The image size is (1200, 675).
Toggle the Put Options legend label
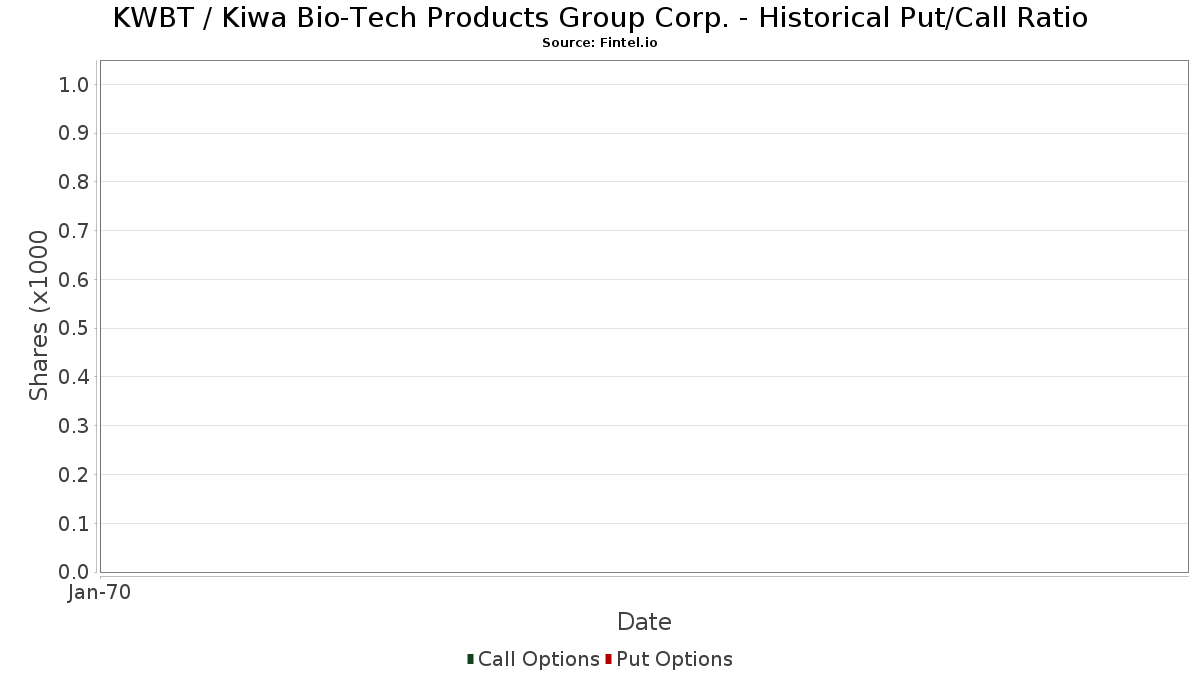[x=674, y=659]
